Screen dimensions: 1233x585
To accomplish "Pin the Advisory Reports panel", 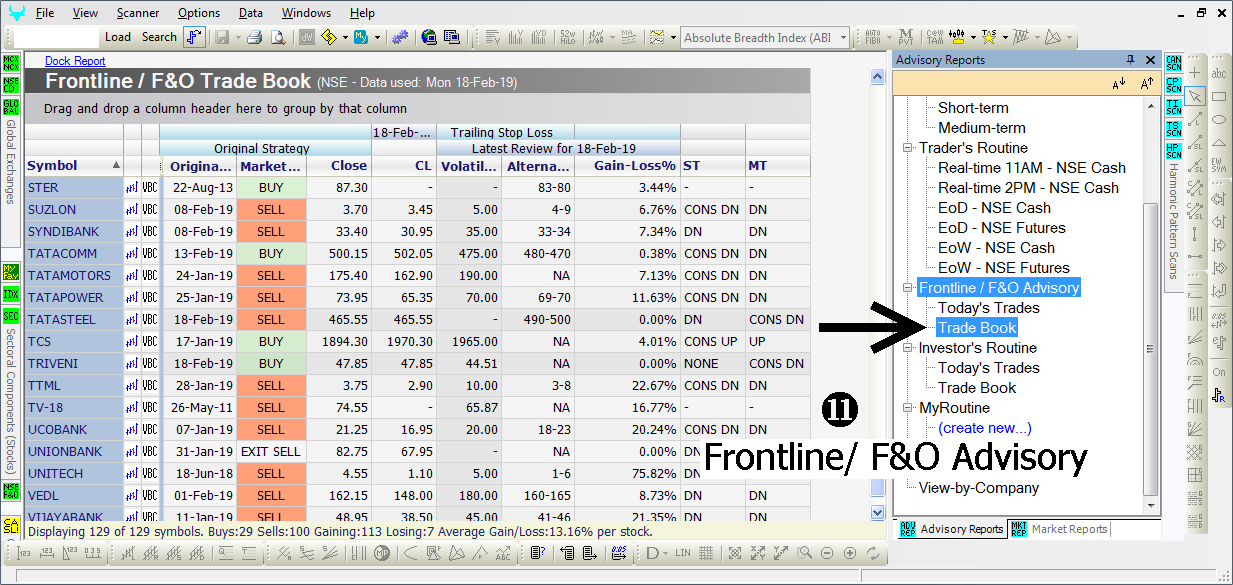I will [1131, 60].
